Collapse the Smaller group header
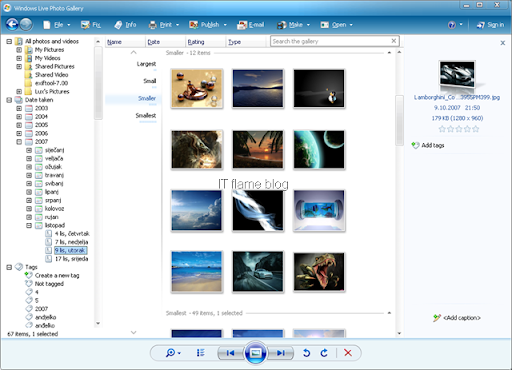 point(389,53)
